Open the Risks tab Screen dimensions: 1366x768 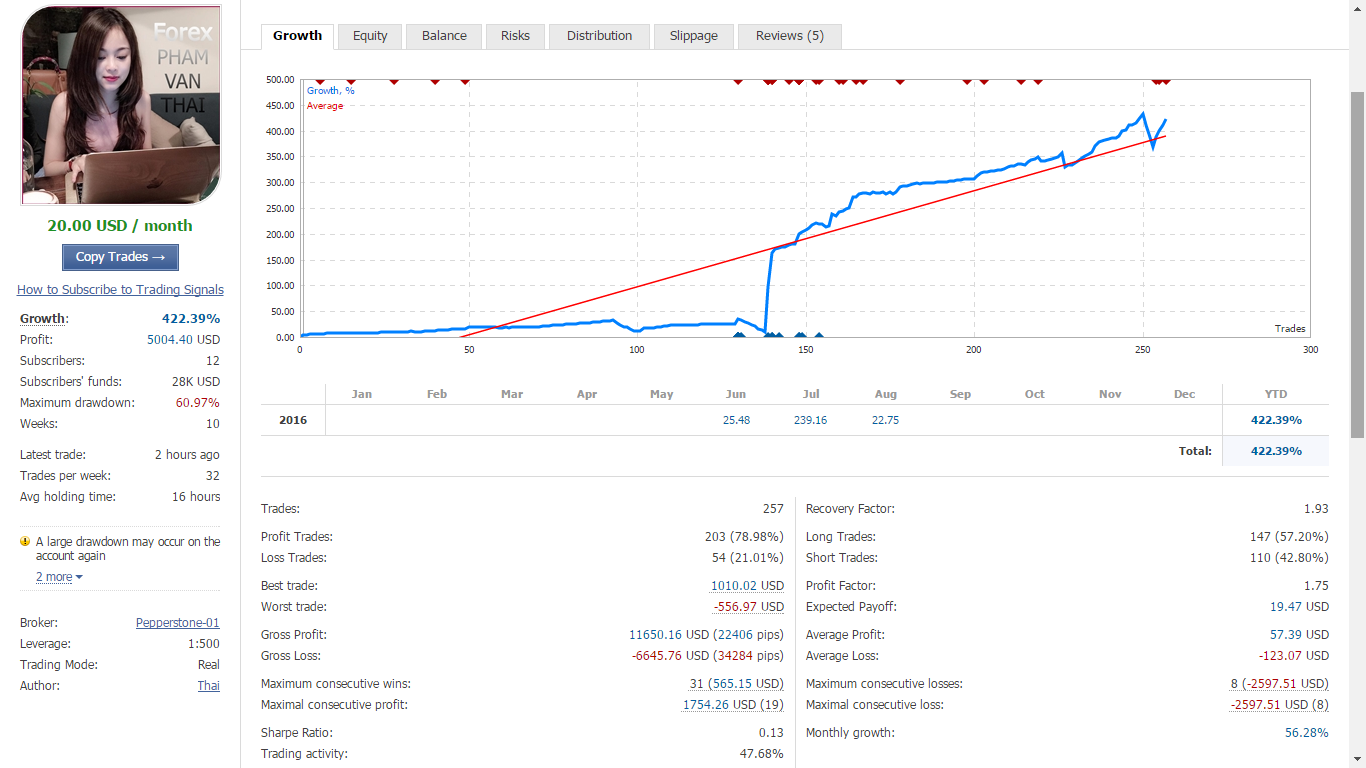(x=515, y=36)
